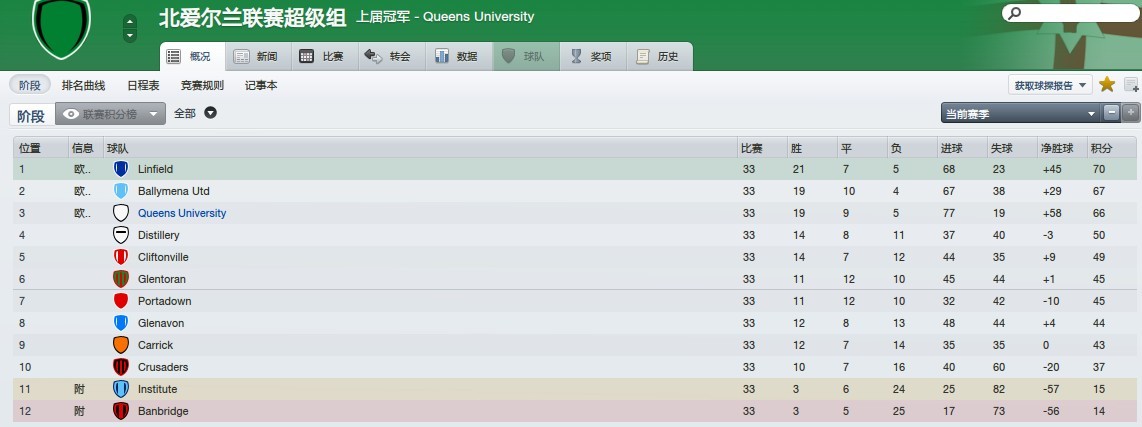Click the green league shield logo

tap(62, 26)
